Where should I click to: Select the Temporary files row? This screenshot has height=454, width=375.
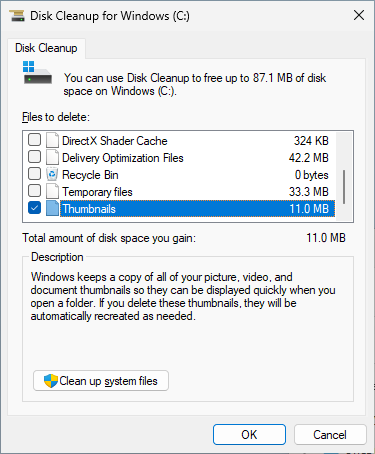tap(181, 192)
